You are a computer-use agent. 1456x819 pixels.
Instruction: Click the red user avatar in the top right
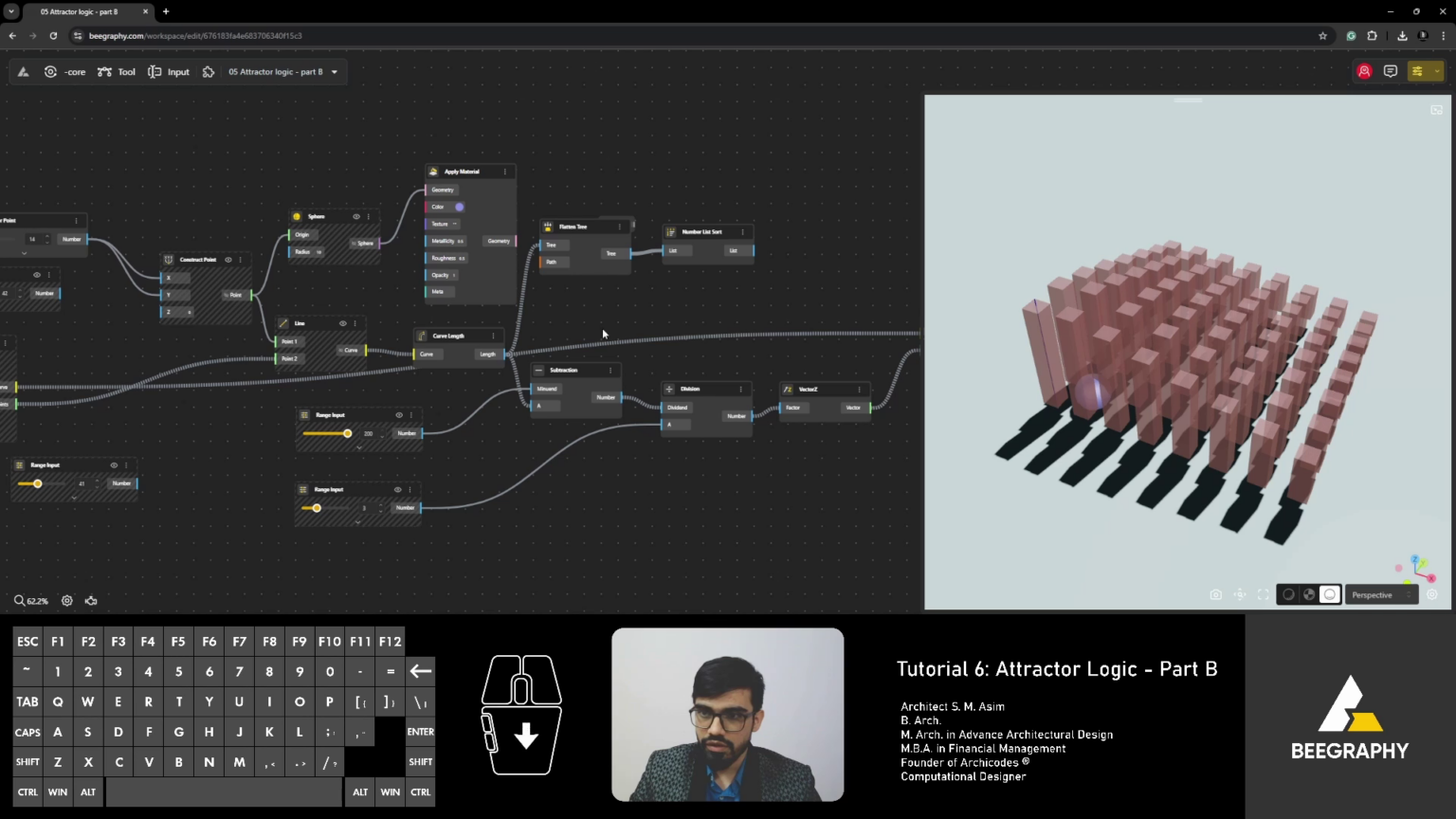[x=1364, y=71]
